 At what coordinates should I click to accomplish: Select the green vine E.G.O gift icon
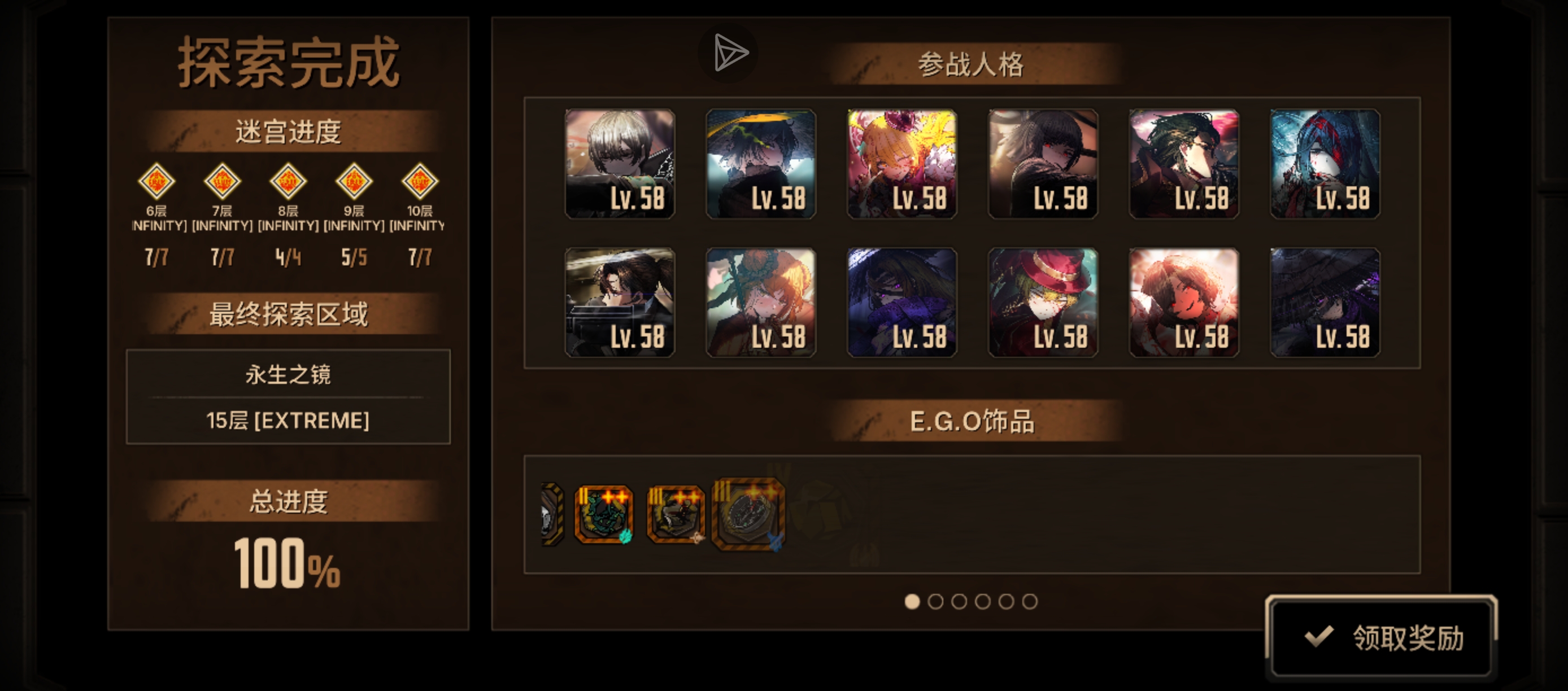click(604, 514)
